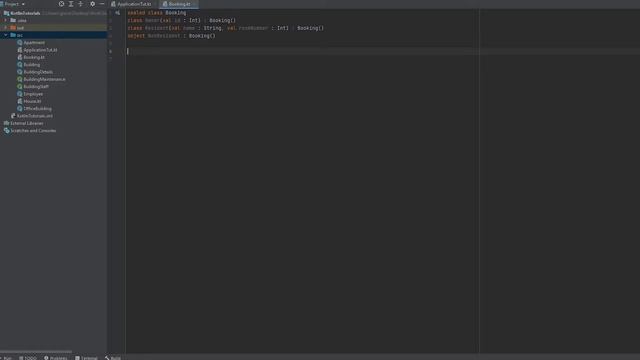Click the Employee class icon
Image resolution: width=640 pixels, height=360 pixels.
[x=20, y=94]
